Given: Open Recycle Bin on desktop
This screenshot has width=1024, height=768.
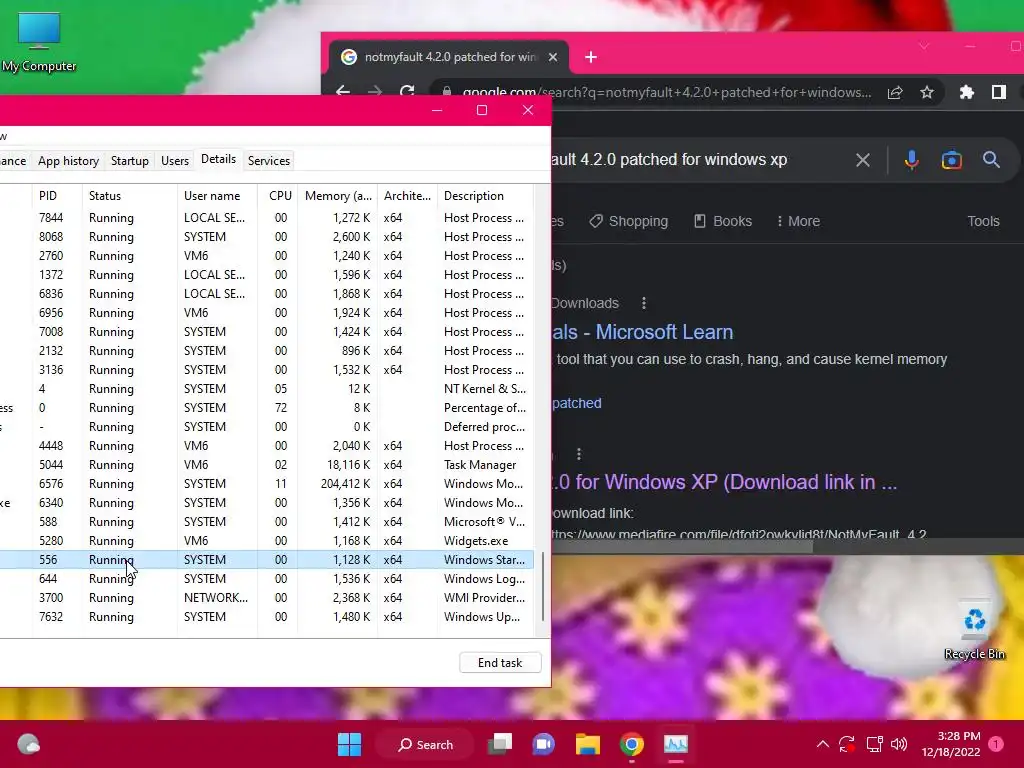Looking at the screenshot, I should click(x=974, y=631).
